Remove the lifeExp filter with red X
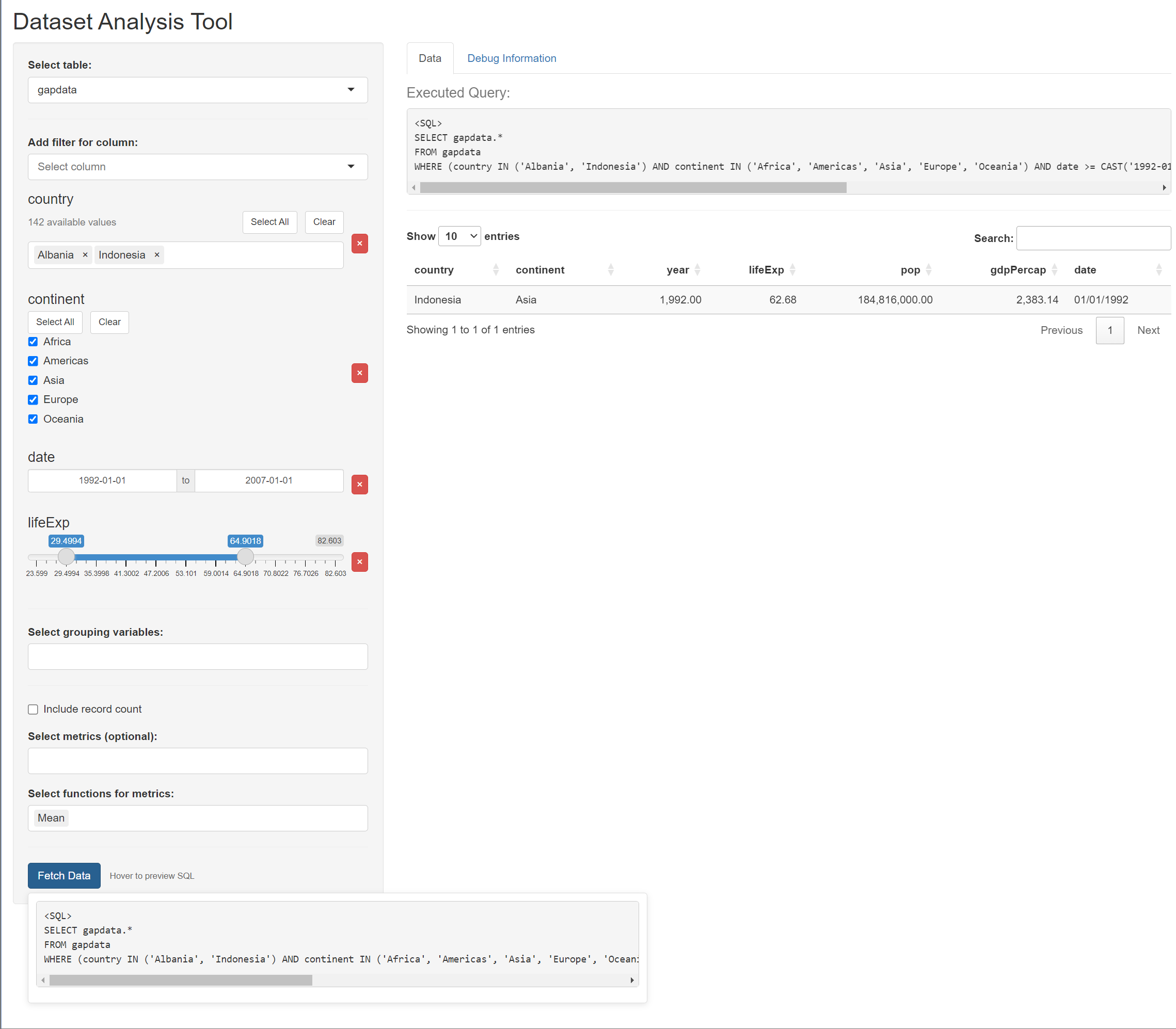 [360, 562]
